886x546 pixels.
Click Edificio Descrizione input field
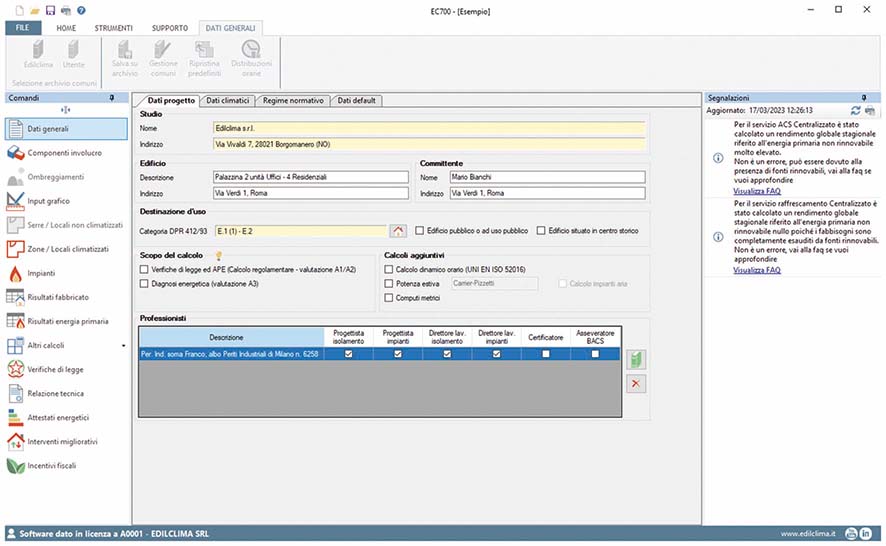(x=311, y=177)
